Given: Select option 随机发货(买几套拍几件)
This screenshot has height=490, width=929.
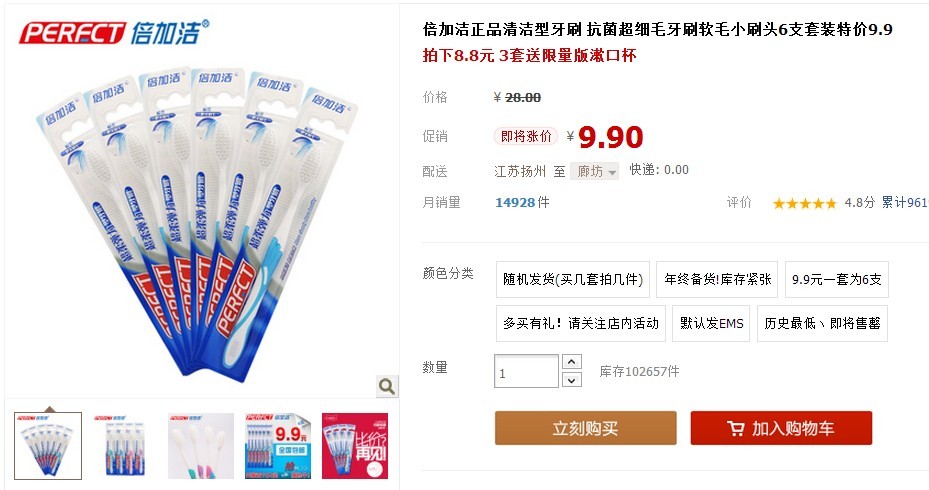Looking at the screenshot, I should pyautogui.click(x=572, y=279).
